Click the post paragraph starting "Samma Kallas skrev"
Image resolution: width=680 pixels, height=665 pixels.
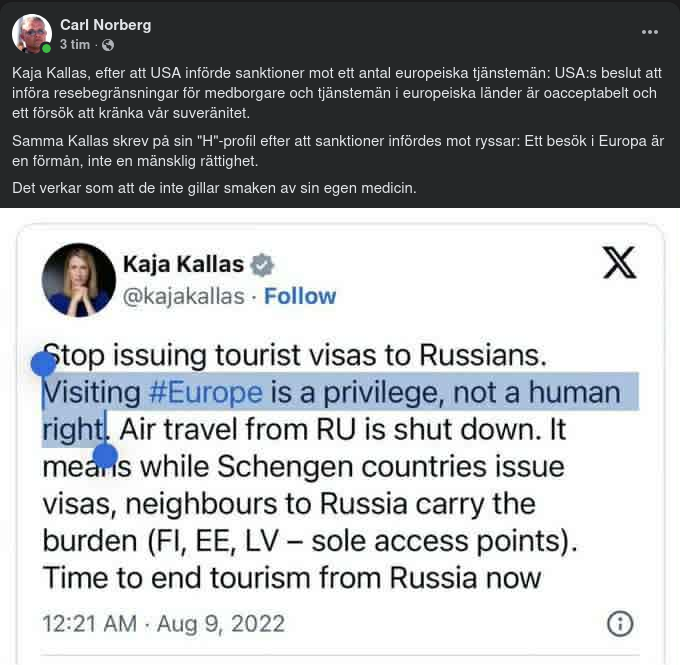(340, 150)
